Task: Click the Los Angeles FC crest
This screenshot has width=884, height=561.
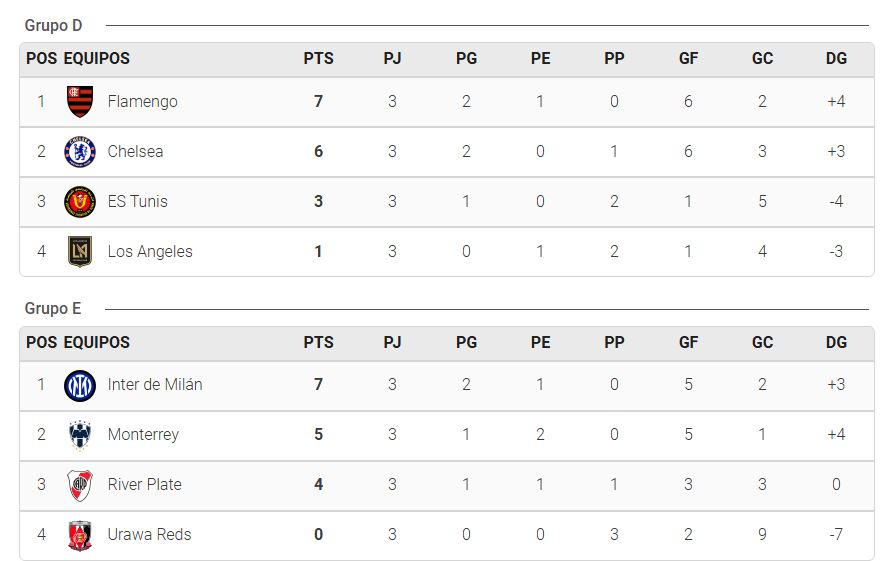Action: tap(80, 251)
